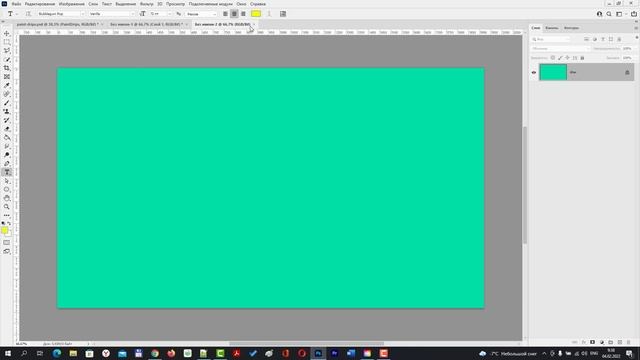Viewport: 640px width, 360px height.
Task: Create warped text from the options bar
Action: (269, 14)
